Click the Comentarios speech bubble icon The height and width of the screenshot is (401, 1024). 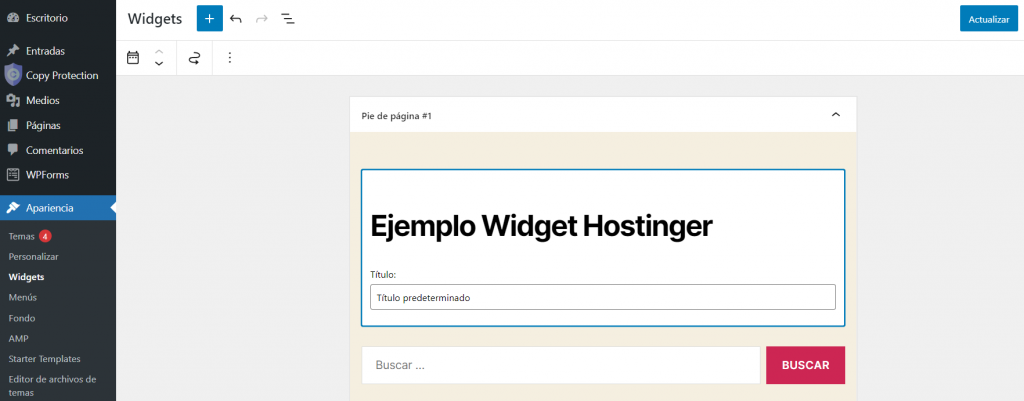point(13,150)
